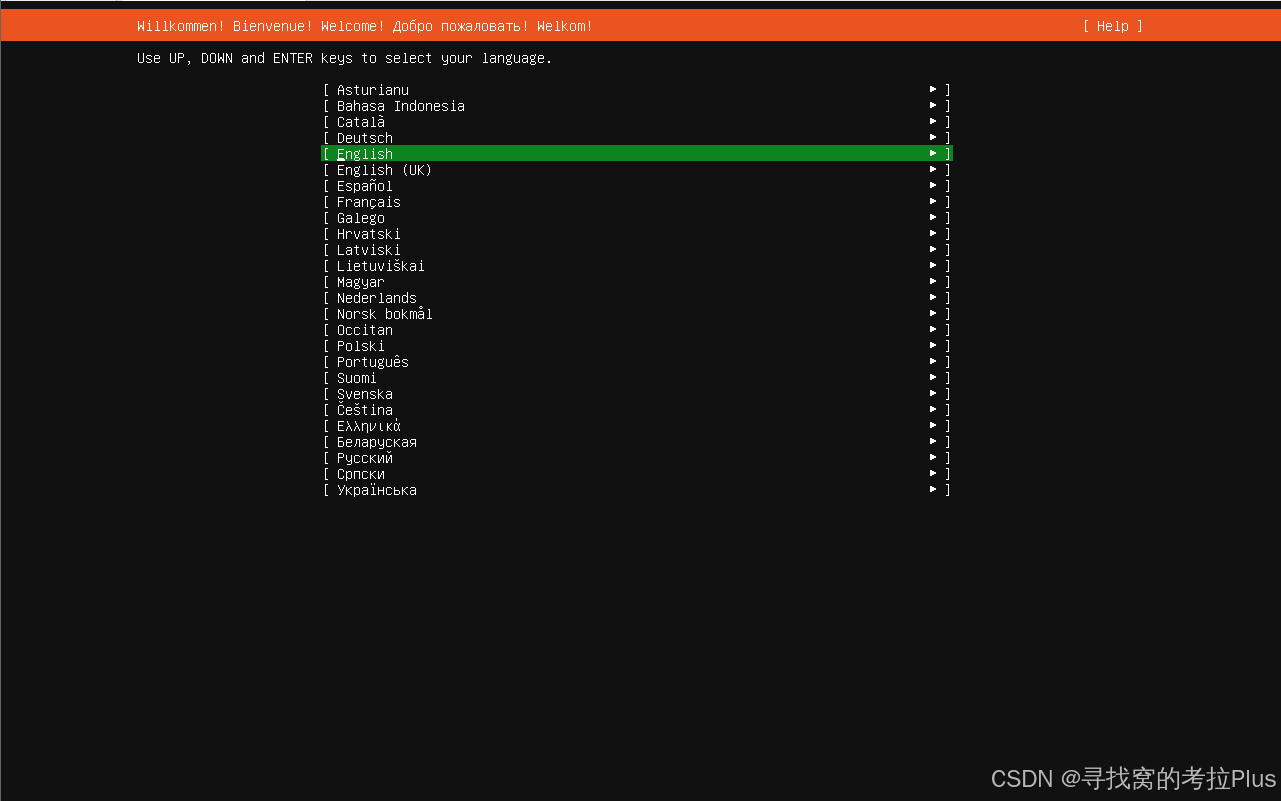Click arrow at end of Deutsch row
This screenshot has height=801, width=1281.
[x=933, y=137]
